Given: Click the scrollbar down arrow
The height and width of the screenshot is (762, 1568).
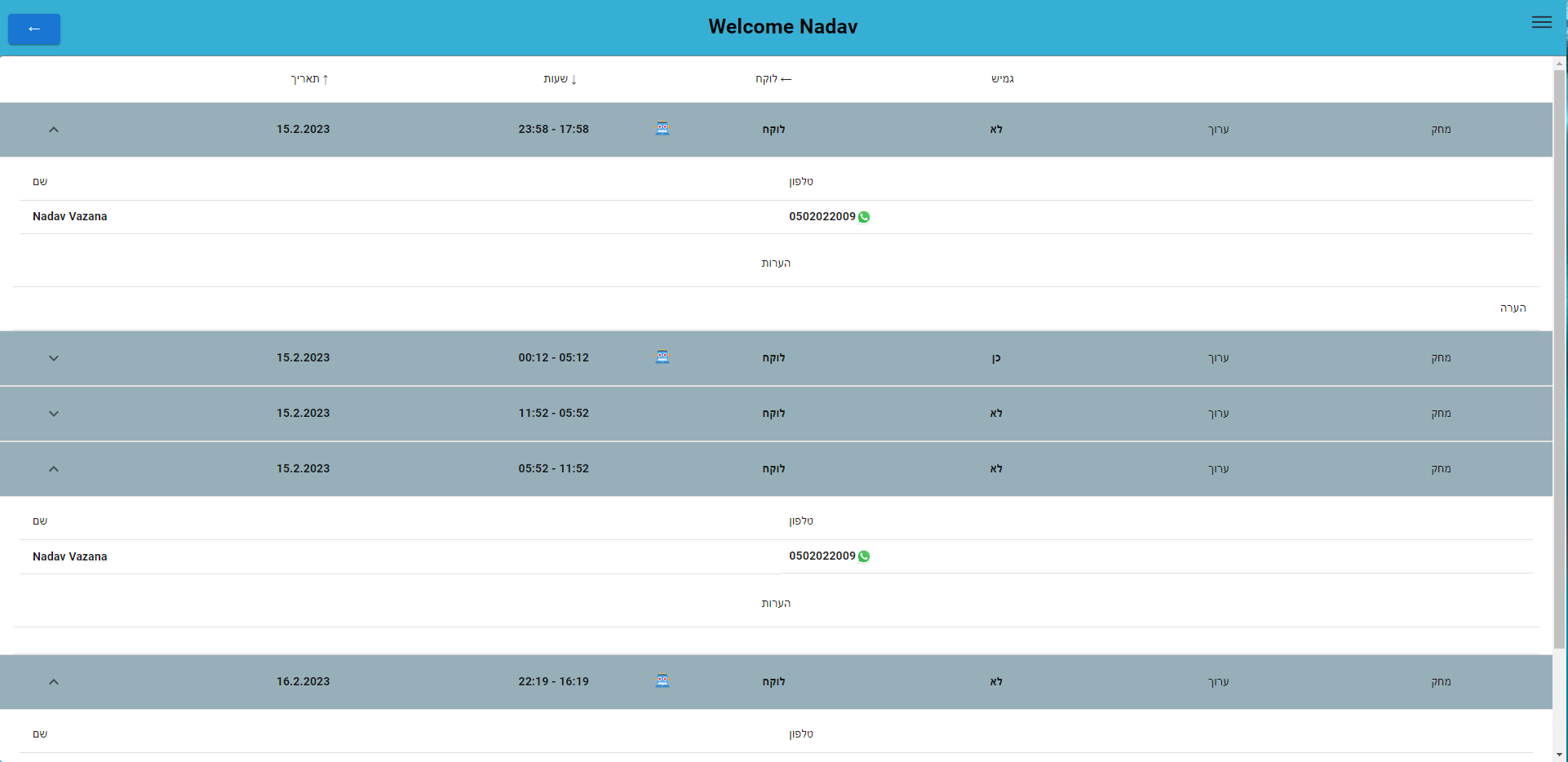Looking at the screenshot, I should click(x=1560, y=755).
